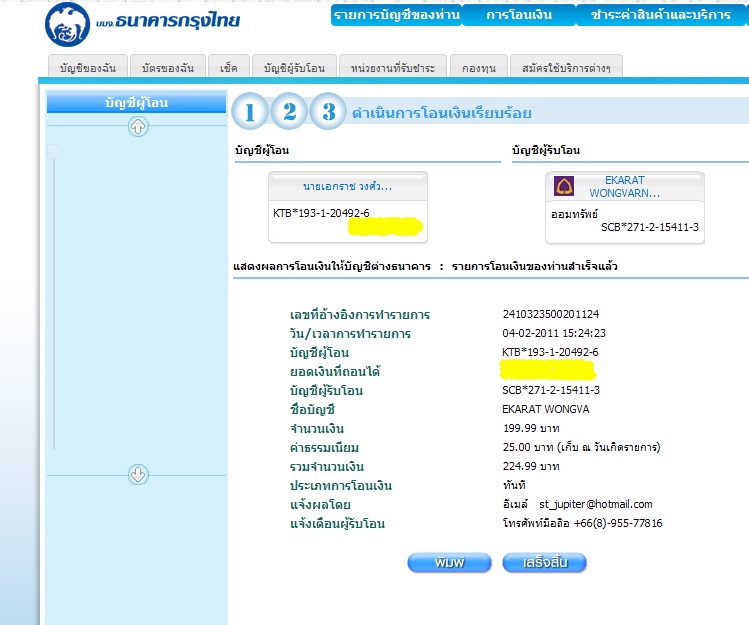
Task: Click transaction date 04-02-2011 15:24:23
Action: coord(554,333)
